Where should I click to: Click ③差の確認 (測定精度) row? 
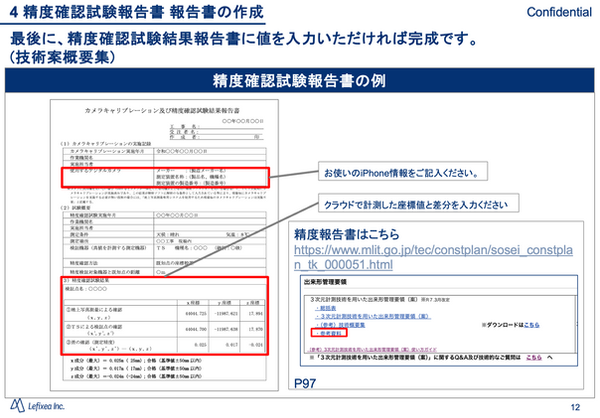coord(165,345)
